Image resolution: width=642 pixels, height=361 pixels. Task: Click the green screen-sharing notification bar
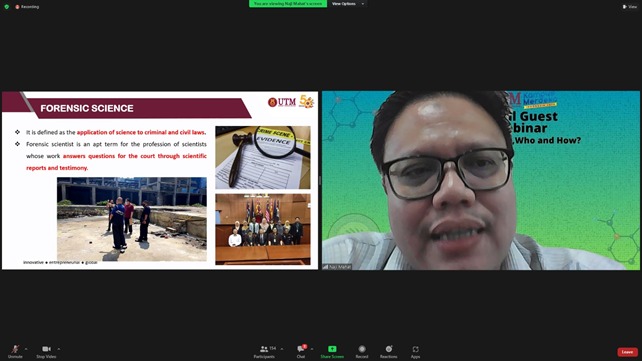(288, 4)
